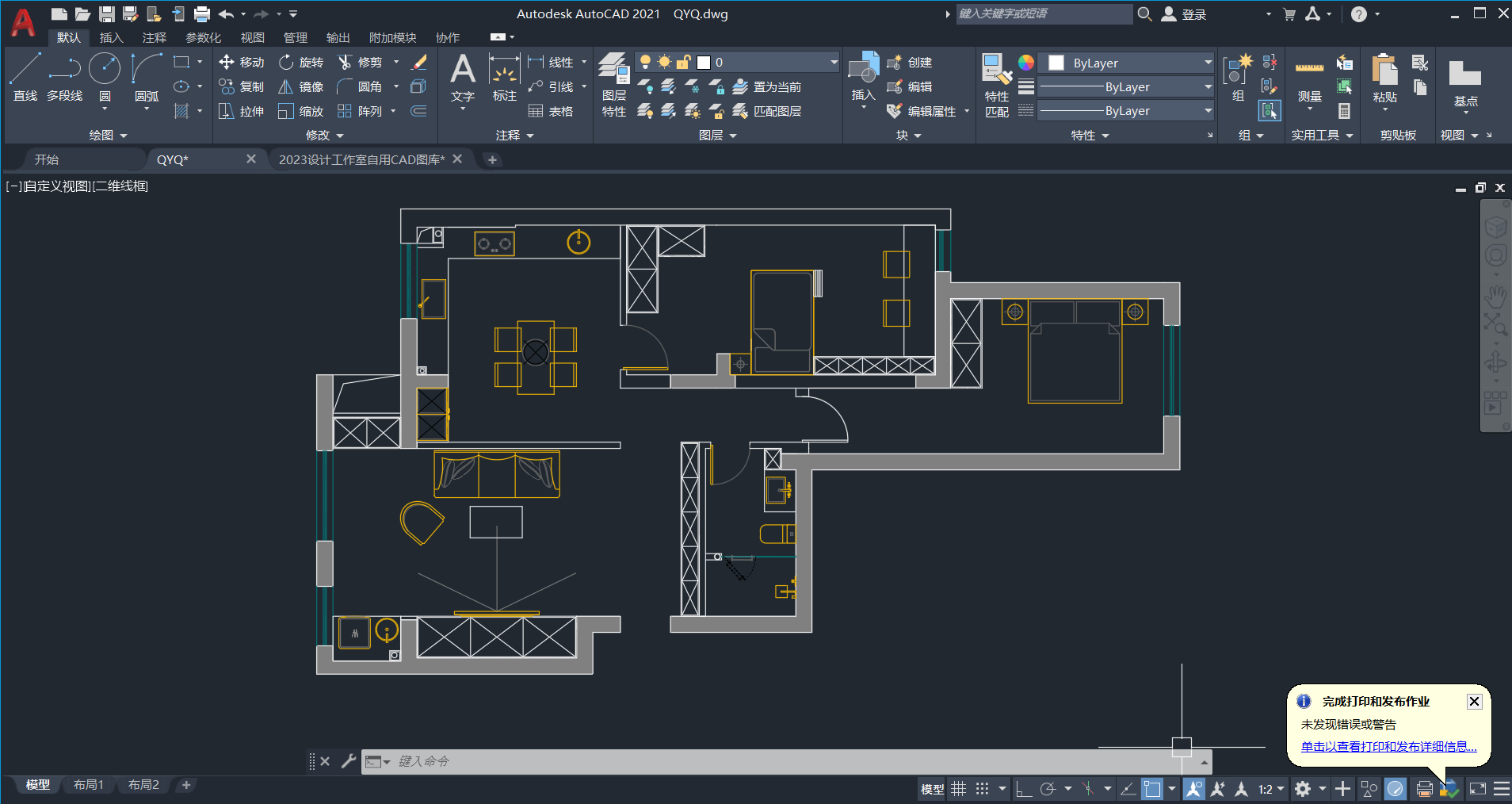Insert a Table (表格)
1512x804 pixels.
551,111
